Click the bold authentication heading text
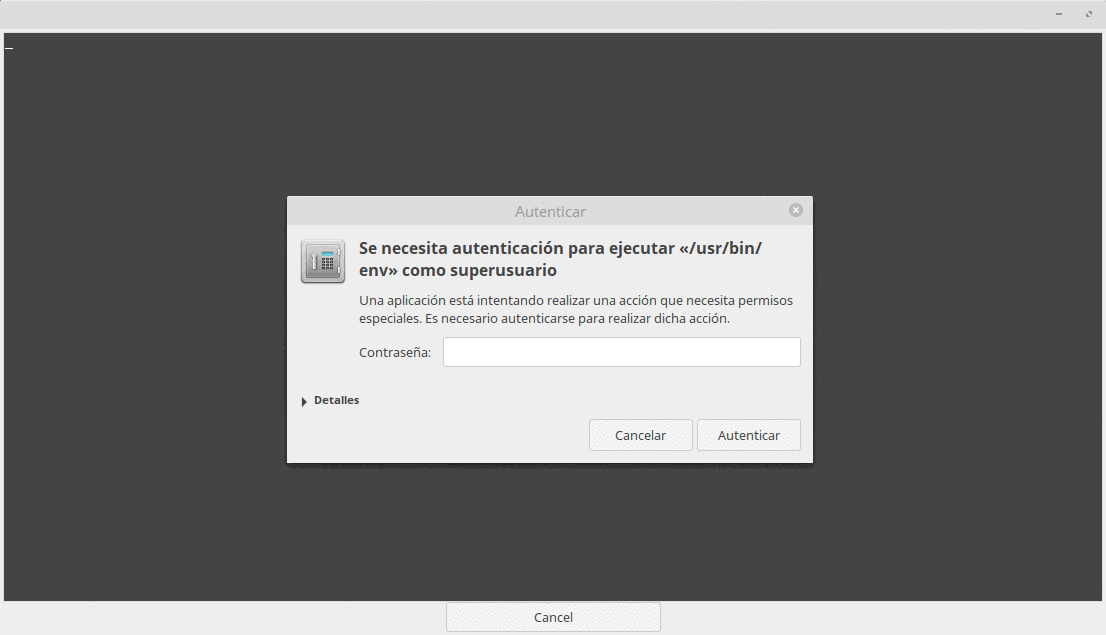 [560, 259]
